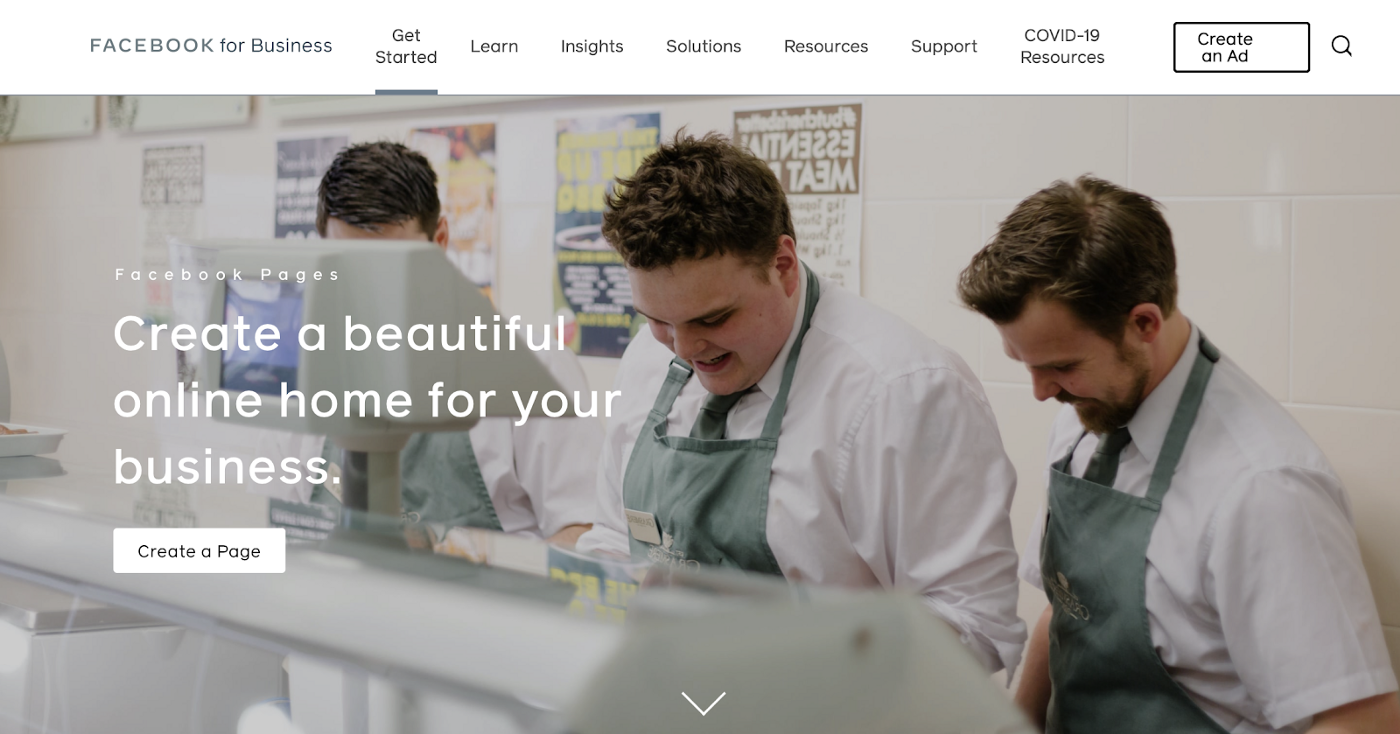The height and width of the screenshot is (734, 1400).
Task: Click the Facebook for Business logo
Action: [x=211, y=45]
